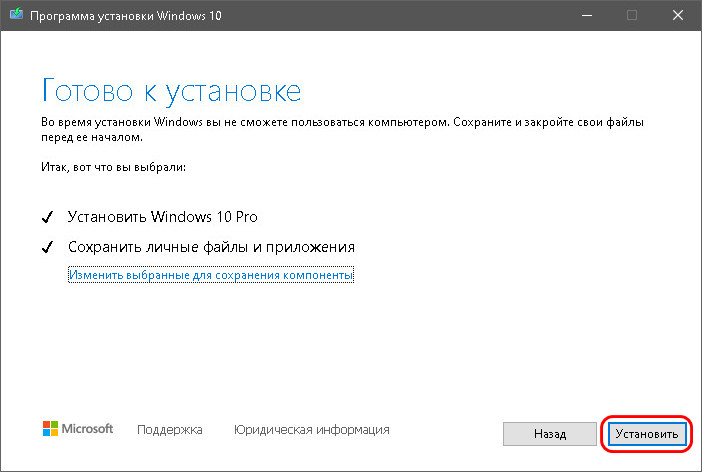Click the title bar text Программа установки Windows 10
This screenshot has height=472, width=702.
pos(126,16)
